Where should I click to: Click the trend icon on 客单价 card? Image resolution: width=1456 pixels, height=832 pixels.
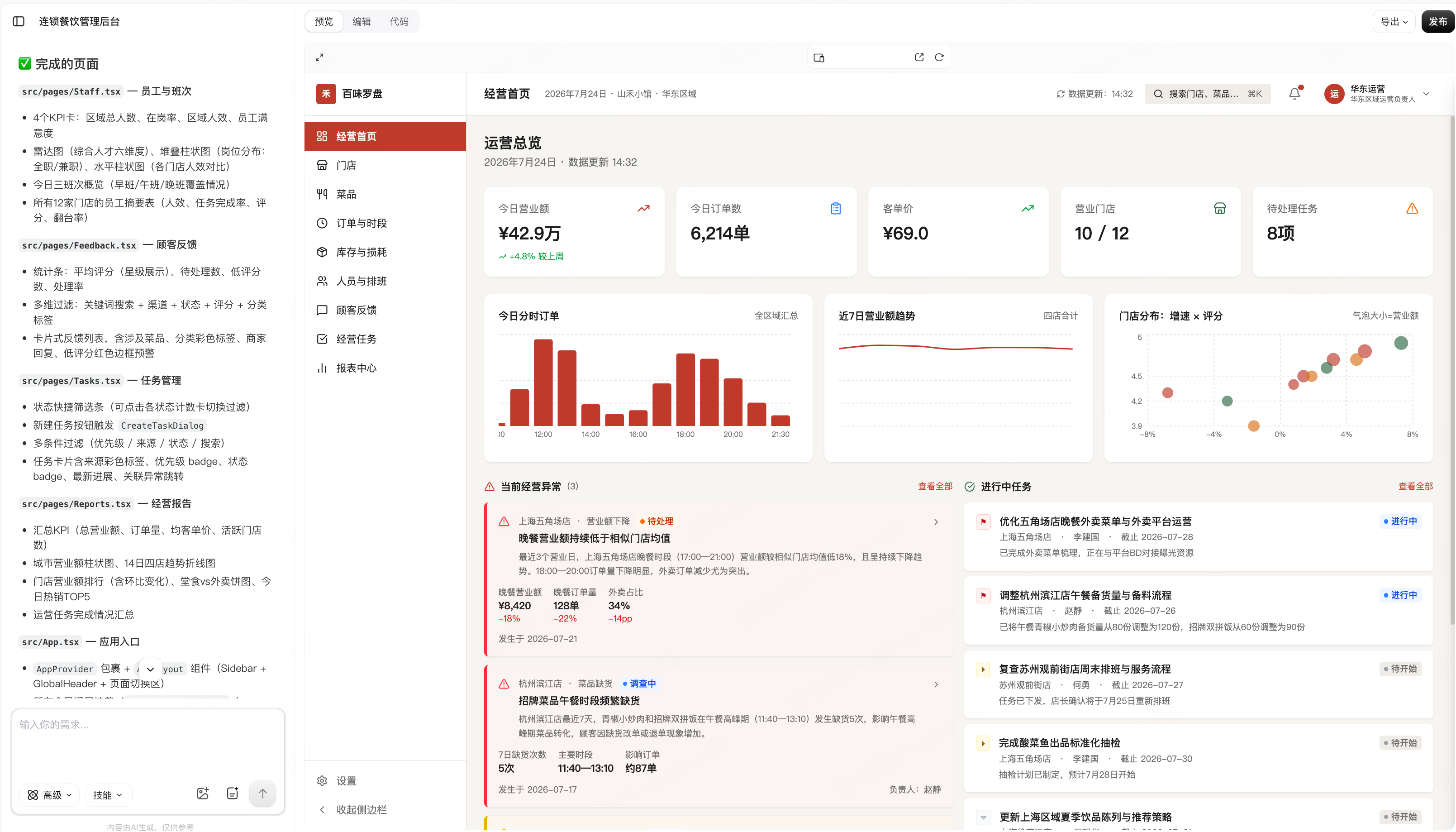(x=1028, y=209)
